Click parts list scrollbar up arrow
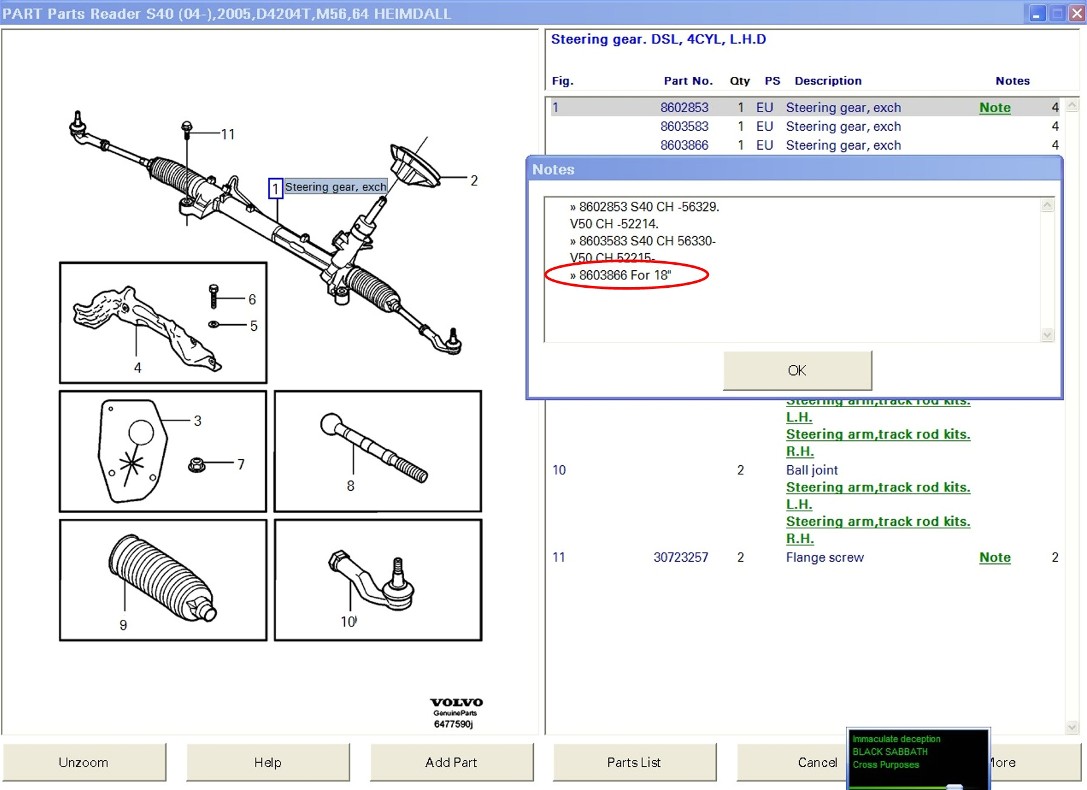Screen dimensions: 1087x790 point(1072,105)
